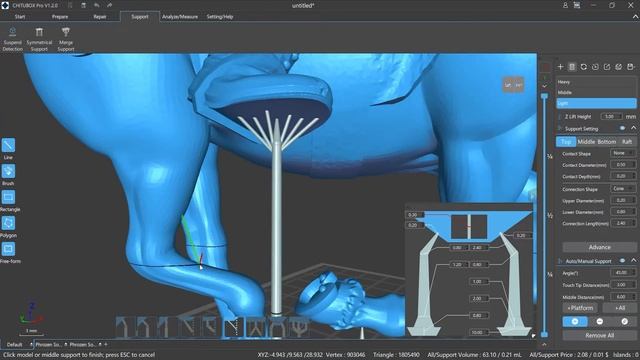This screenshot has height=360, width=640.
Task: Select the Merge Support tool
Action: tap(66, 39)
